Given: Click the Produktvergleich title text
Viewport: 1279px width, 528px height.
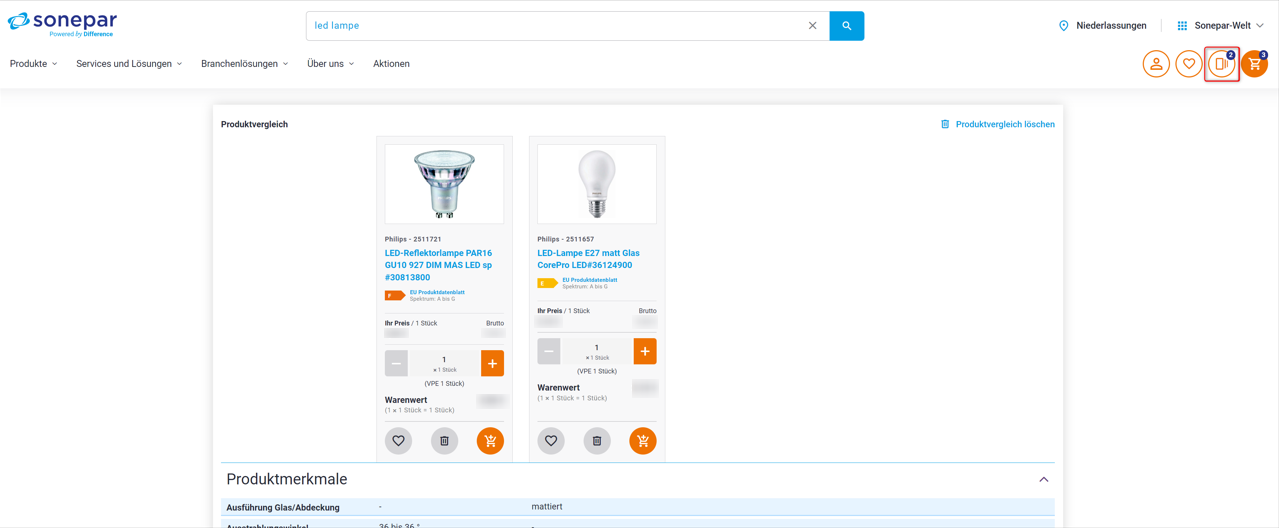Looking at the screenshot, I should click(254, 124).
